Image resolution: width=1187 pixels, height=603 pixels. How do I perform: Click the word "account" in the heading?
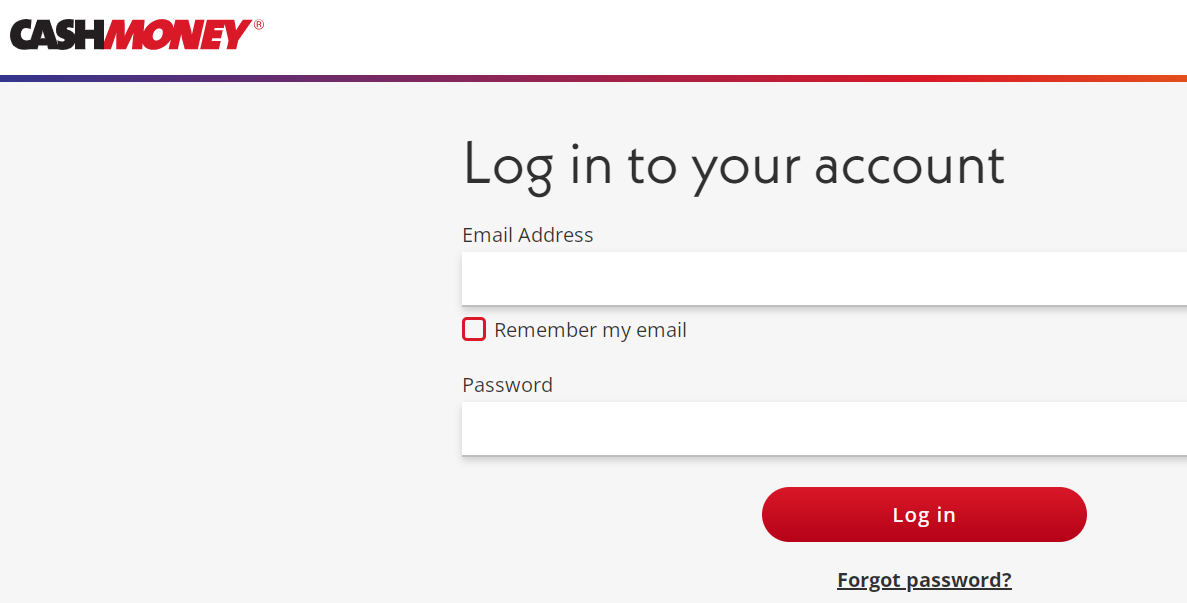coord(909,165)
